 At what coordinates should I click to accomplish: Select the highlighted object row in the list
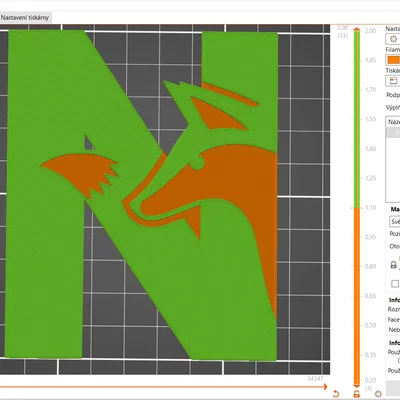393,133
